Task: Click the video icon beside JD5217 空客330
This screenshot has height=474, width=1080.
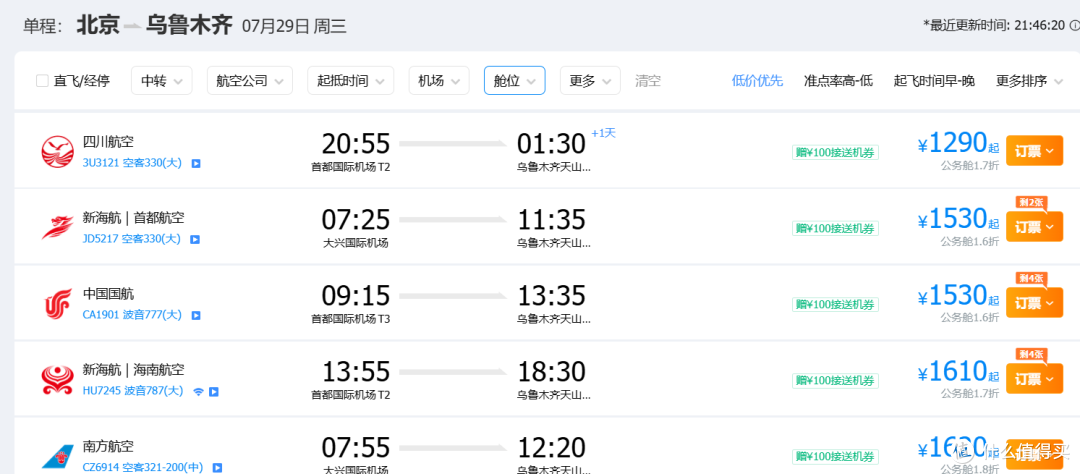Action: (x=196, y=240)
